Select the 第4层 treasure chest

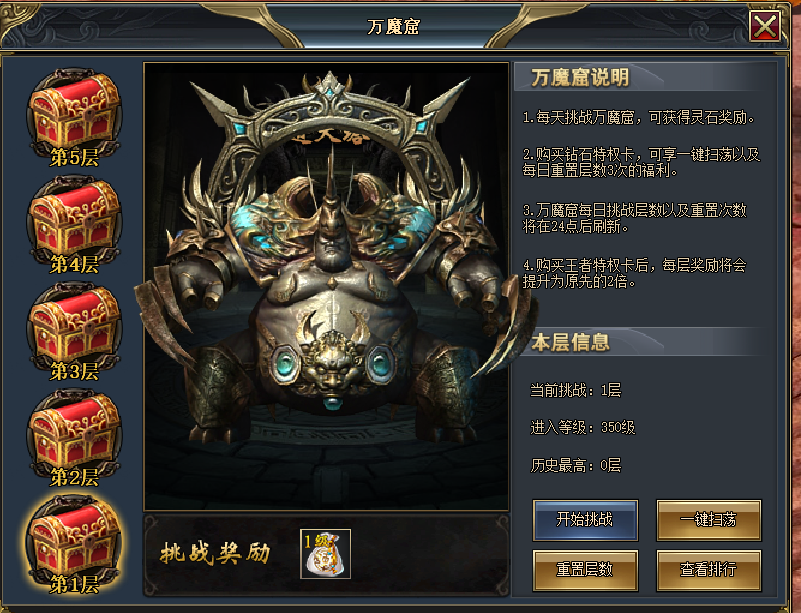75,225
